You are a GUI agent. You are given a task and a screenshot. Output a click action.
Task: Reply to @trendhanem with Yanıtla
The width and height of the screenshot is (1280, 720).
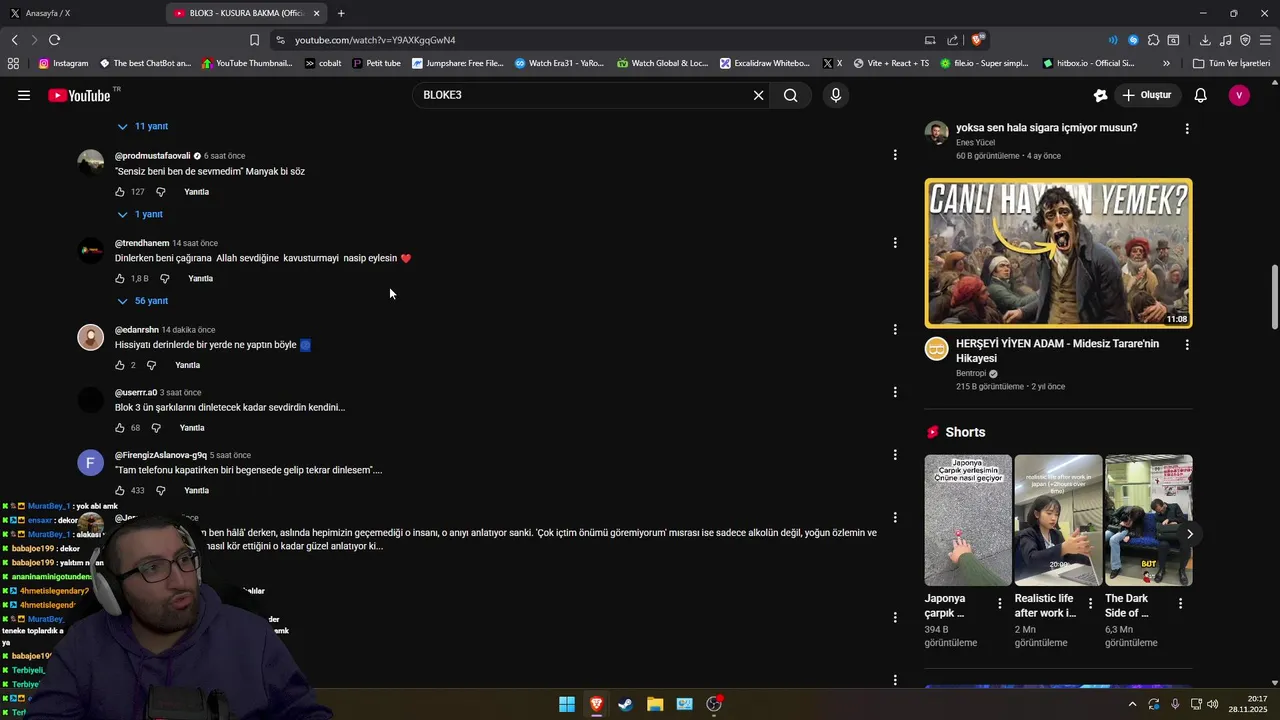[x=200, y=279]
